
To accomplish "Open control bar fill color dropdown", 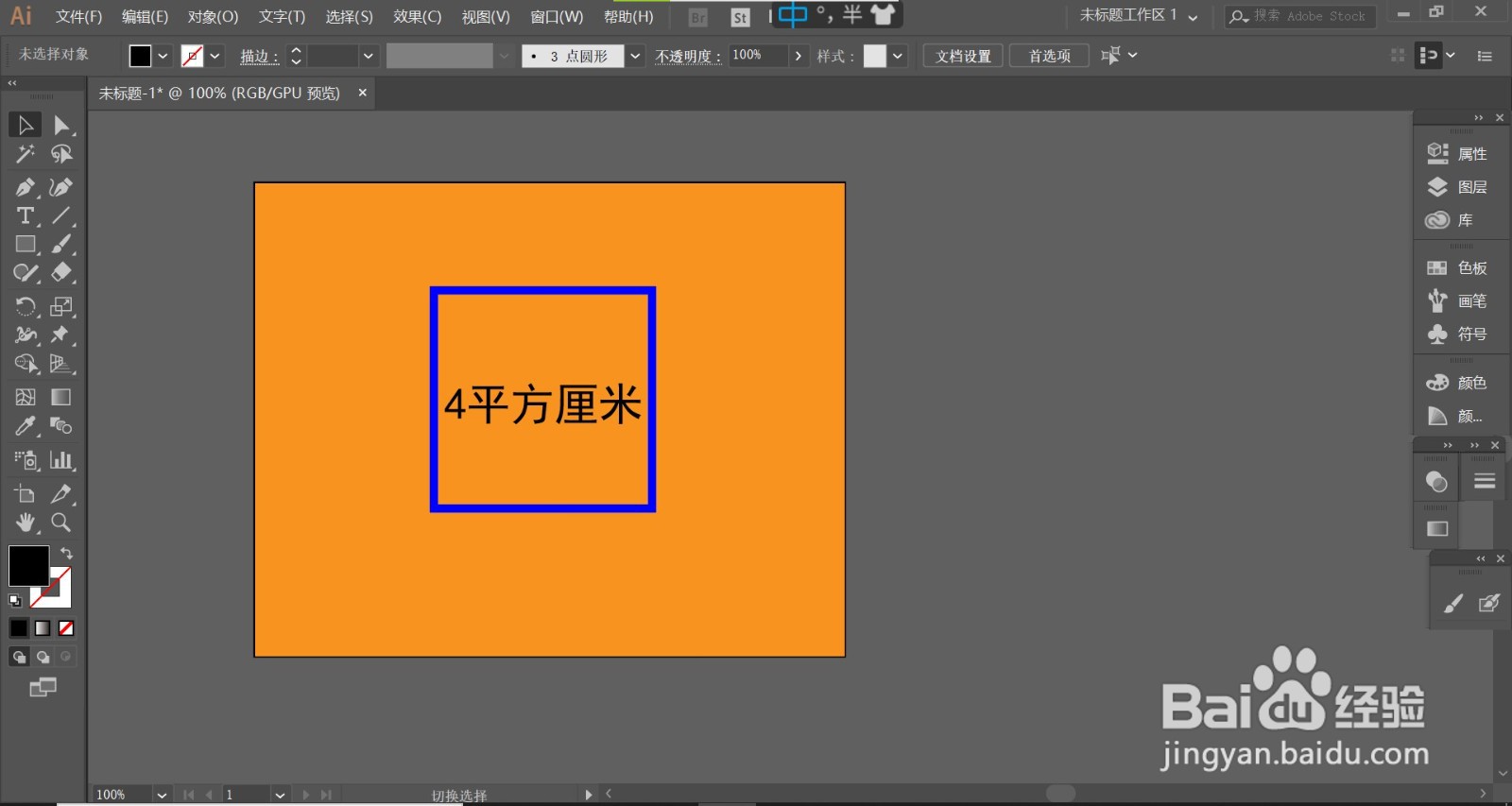I will [x=163, y=56].
